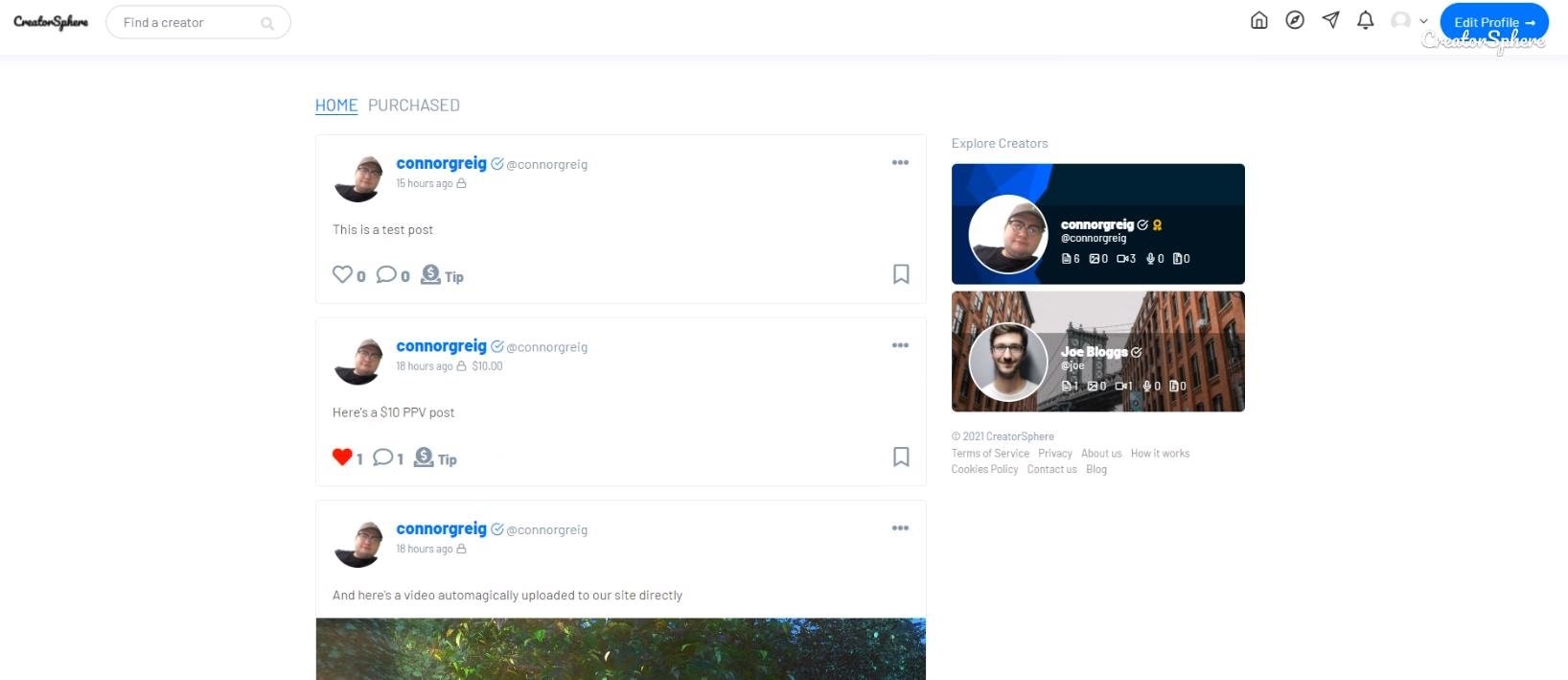This screenshot has width=1568, height=680.
Task: Open comments on 'This is a test post'
Action: (386, 275)
